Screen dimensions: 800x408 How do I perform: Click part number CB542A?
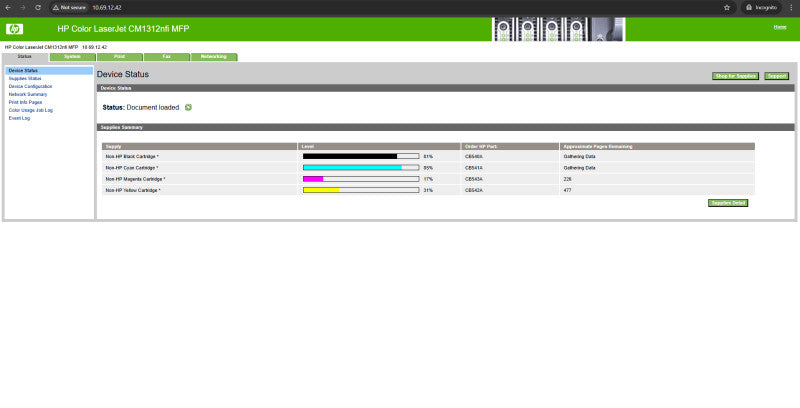473,190
